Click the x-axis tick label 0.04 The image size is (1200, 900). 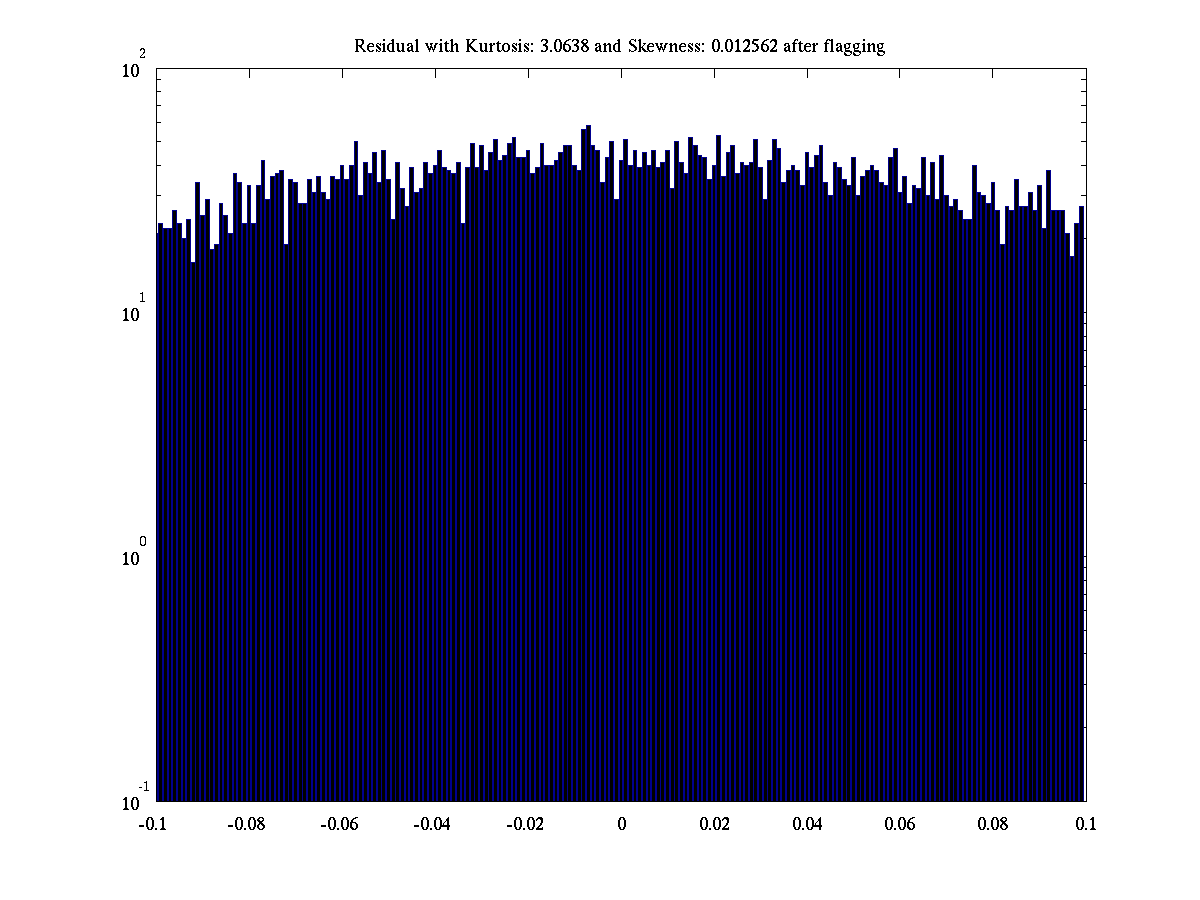click(x=808, y=824)
